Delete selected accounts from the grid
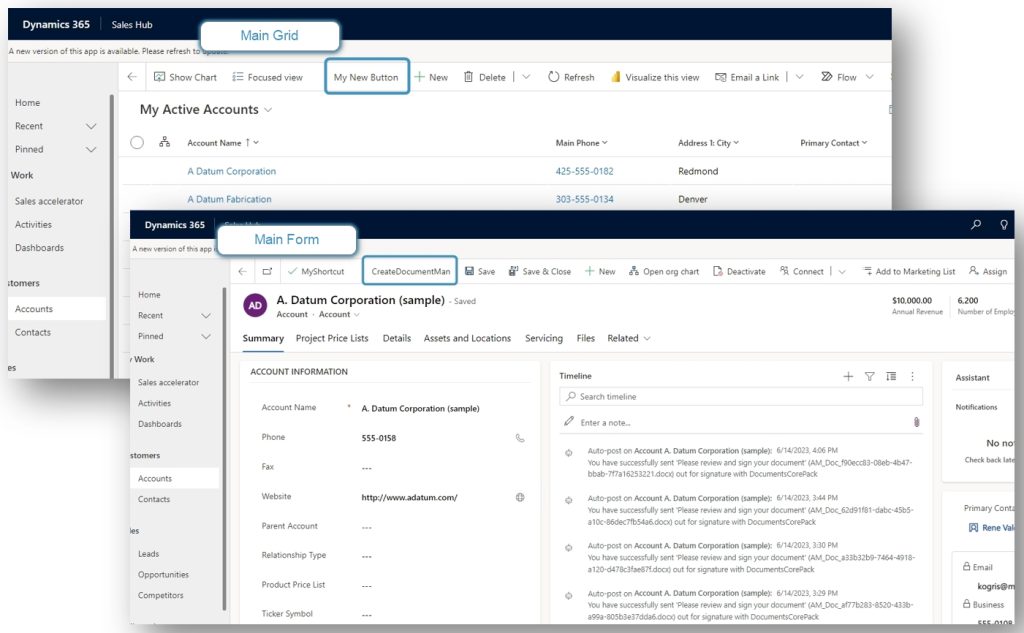1024x633 pixels. tap(485, 77)
